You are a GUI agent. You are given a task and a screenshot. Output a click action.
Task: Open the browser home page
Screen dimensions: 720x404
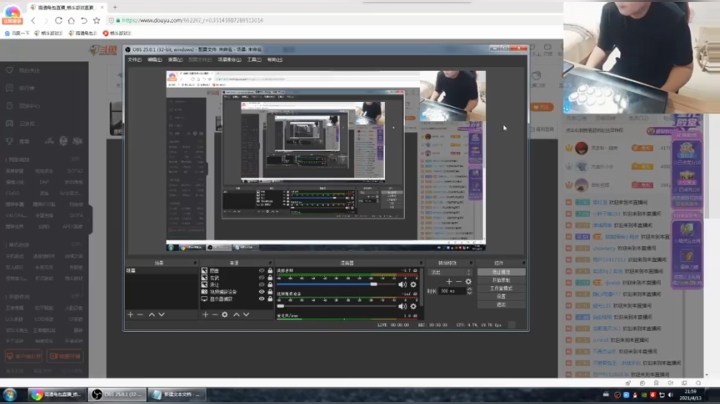71,21
